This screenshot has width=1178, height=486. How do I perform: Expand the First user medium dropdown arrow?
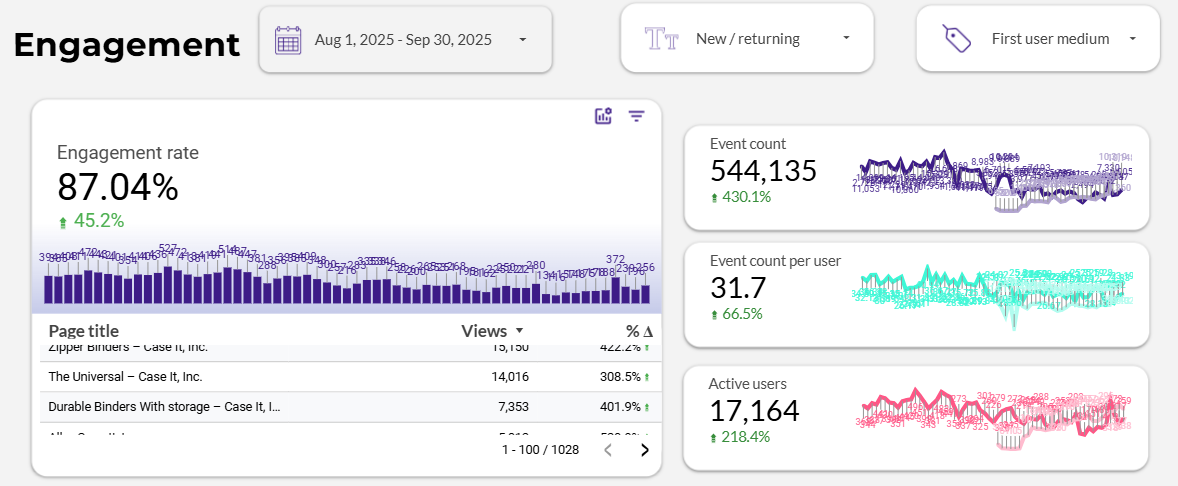1132,38
